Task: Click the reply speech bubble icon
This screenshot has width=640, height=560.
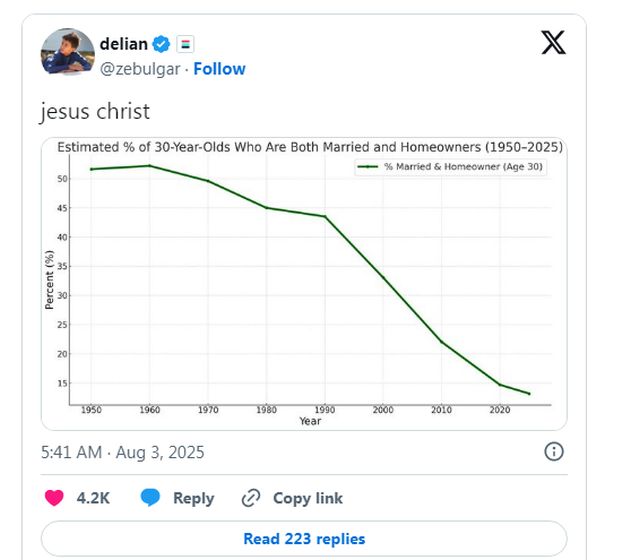Action: coord(150,498)
